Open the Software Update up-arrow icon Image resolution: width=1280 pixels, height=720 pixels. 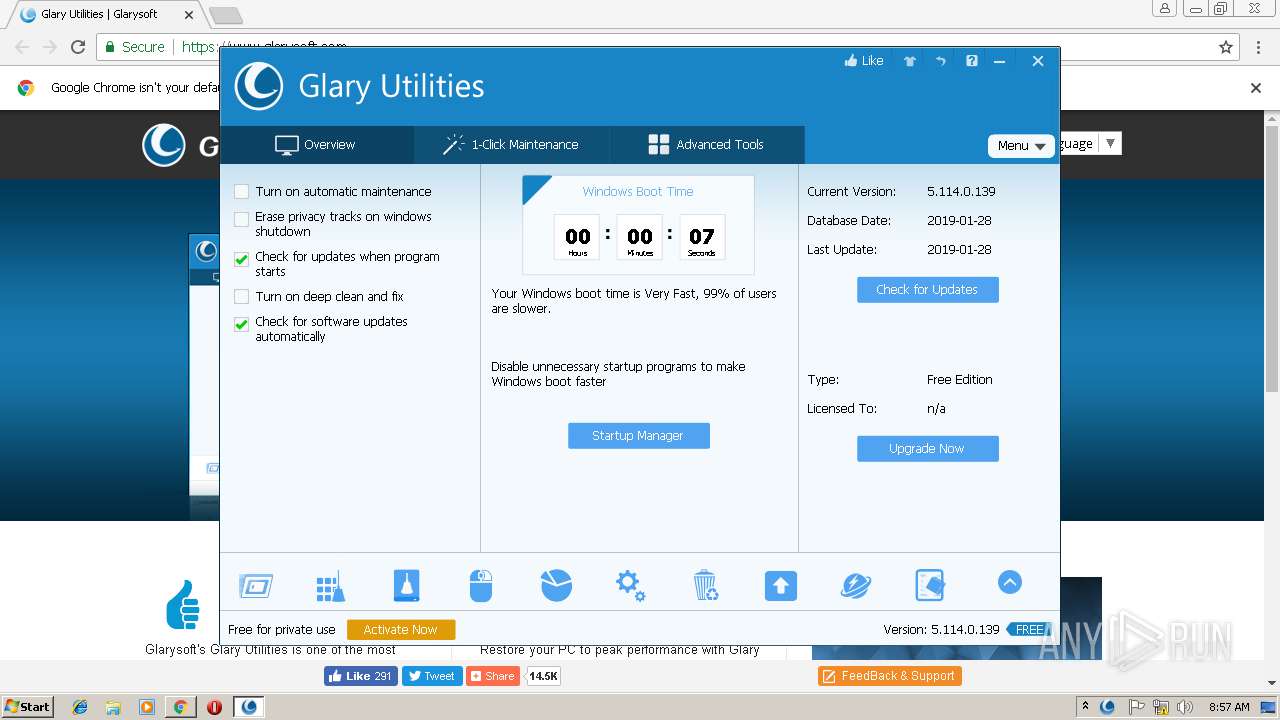point(780,586)
